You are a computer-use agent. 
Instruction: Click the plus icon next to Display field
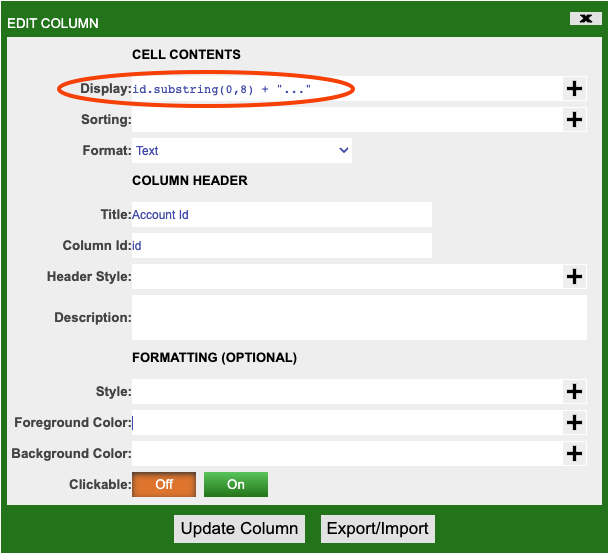[x=574, y=89]
